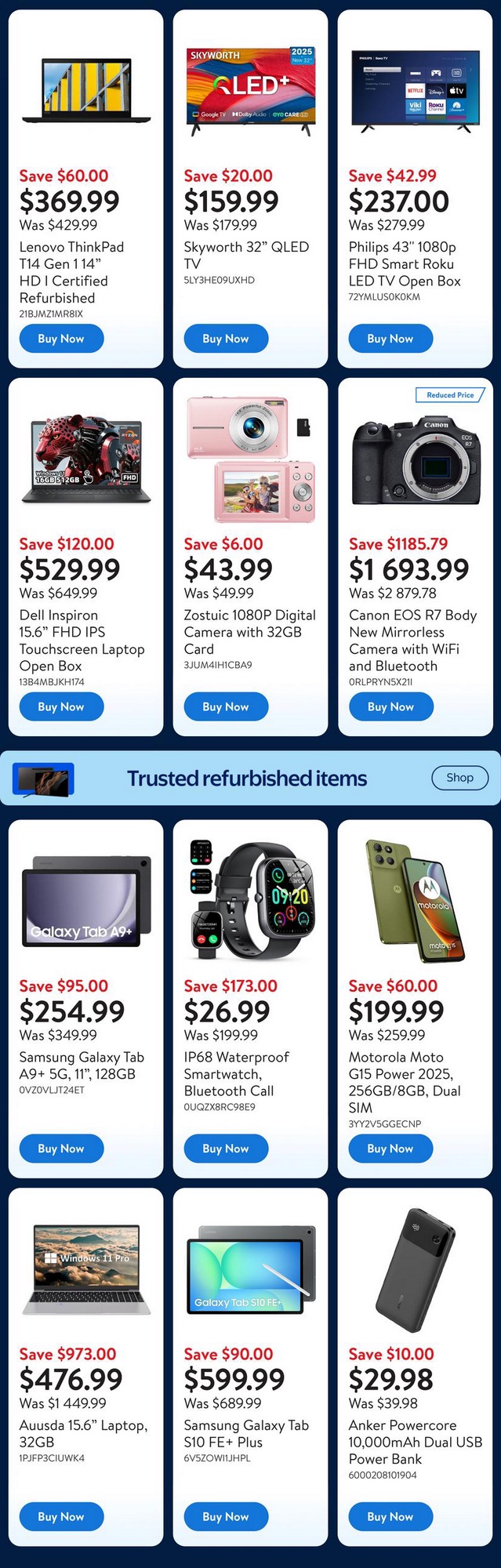This screenshot has height=1568, width=501.
Task: View the Galaxy Tab A9+ product image
Action: (85, 902)
